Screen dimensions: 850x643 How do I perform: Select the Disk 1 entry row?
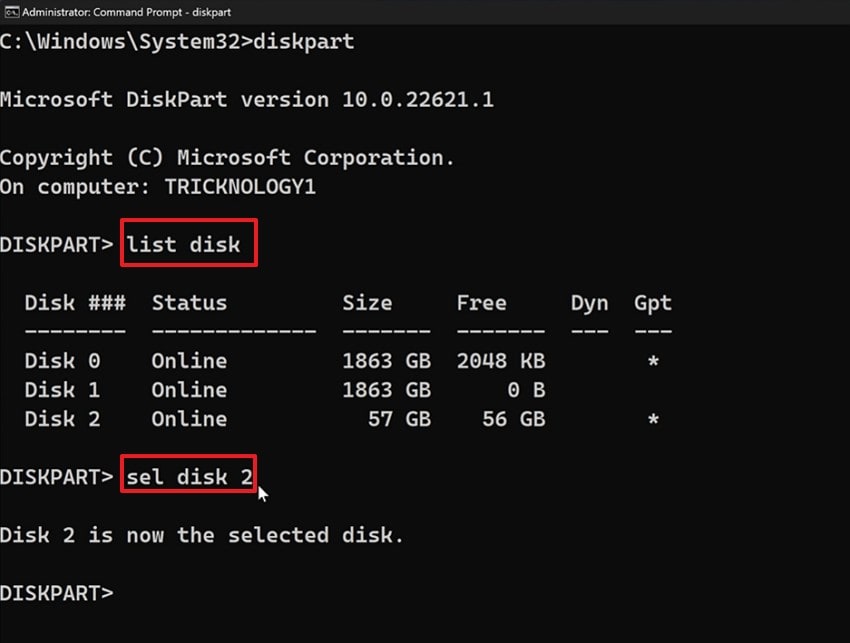(300, 390)
